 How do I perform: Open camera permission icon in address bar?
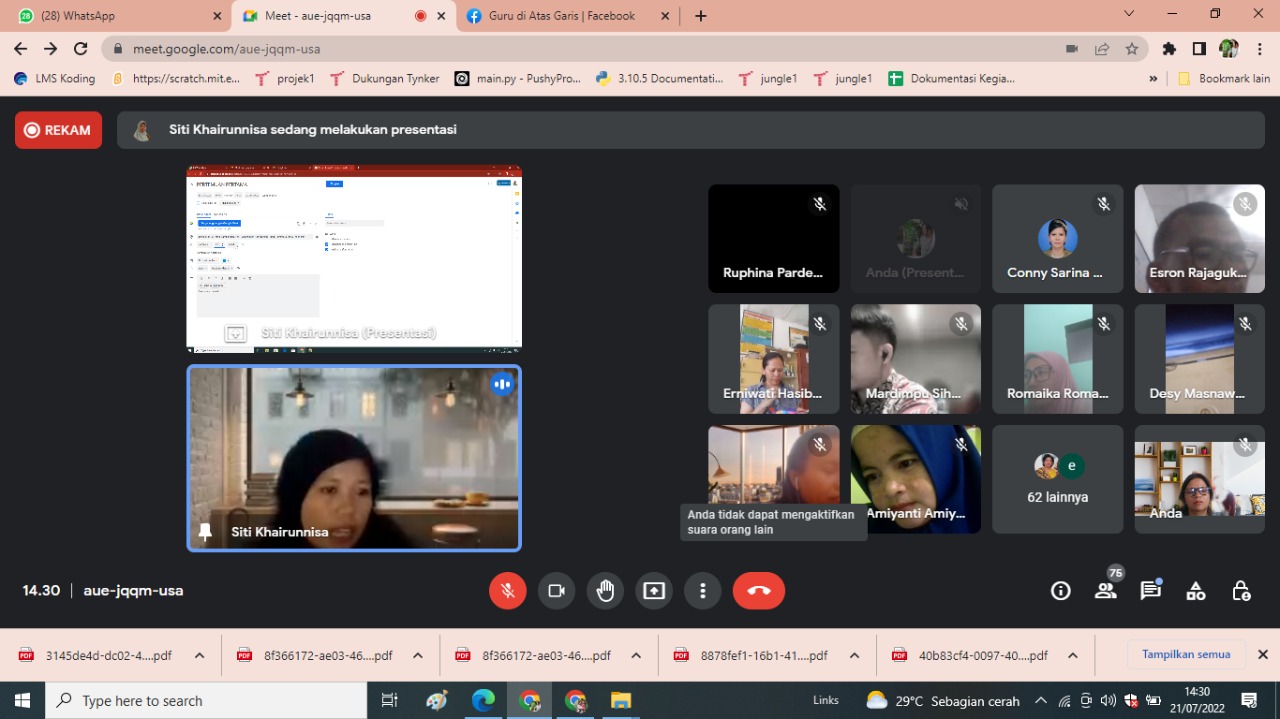click(1072, 48)
